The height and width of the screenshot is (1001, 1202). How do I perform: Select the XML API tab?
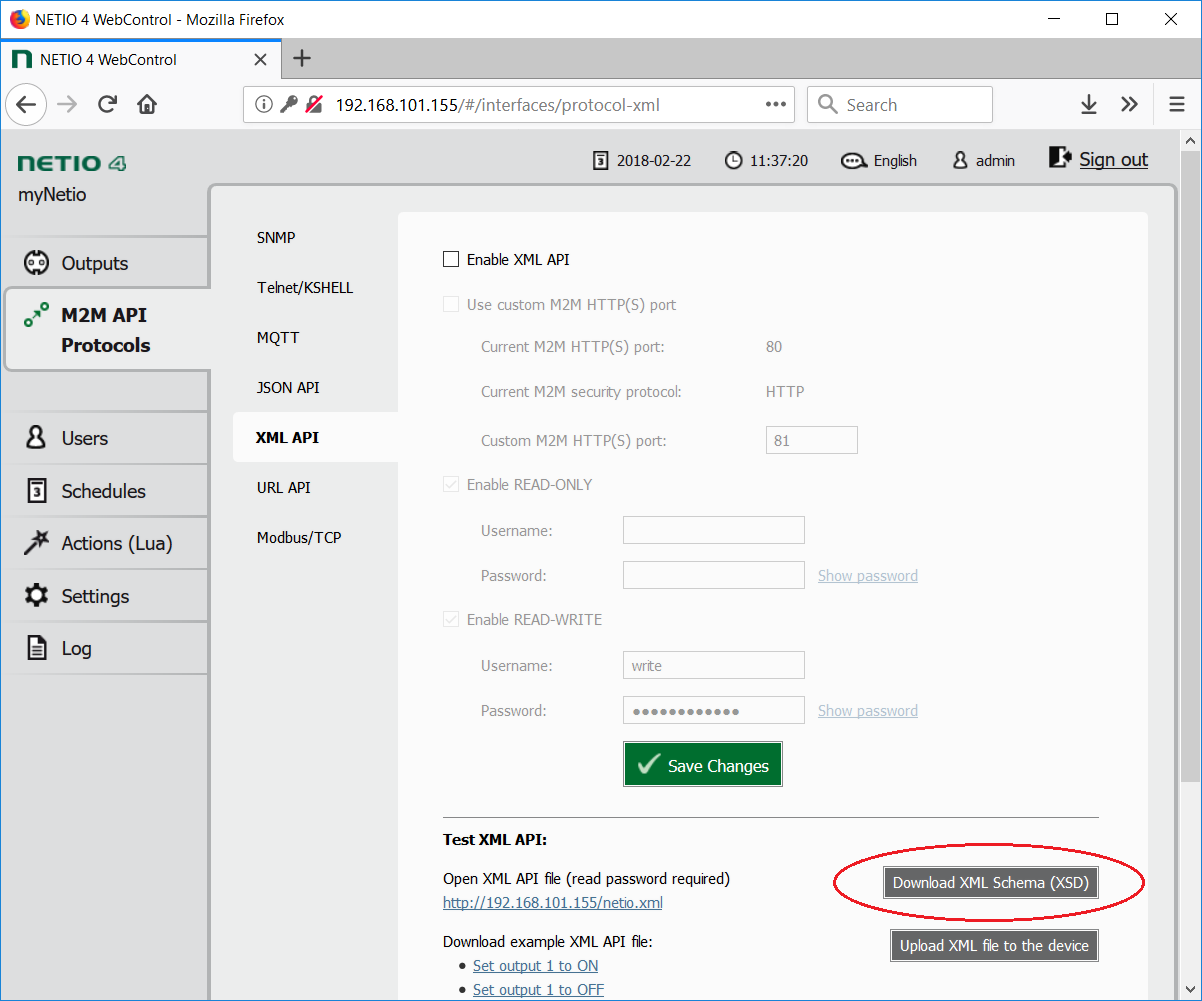click(x=315, y=437)
